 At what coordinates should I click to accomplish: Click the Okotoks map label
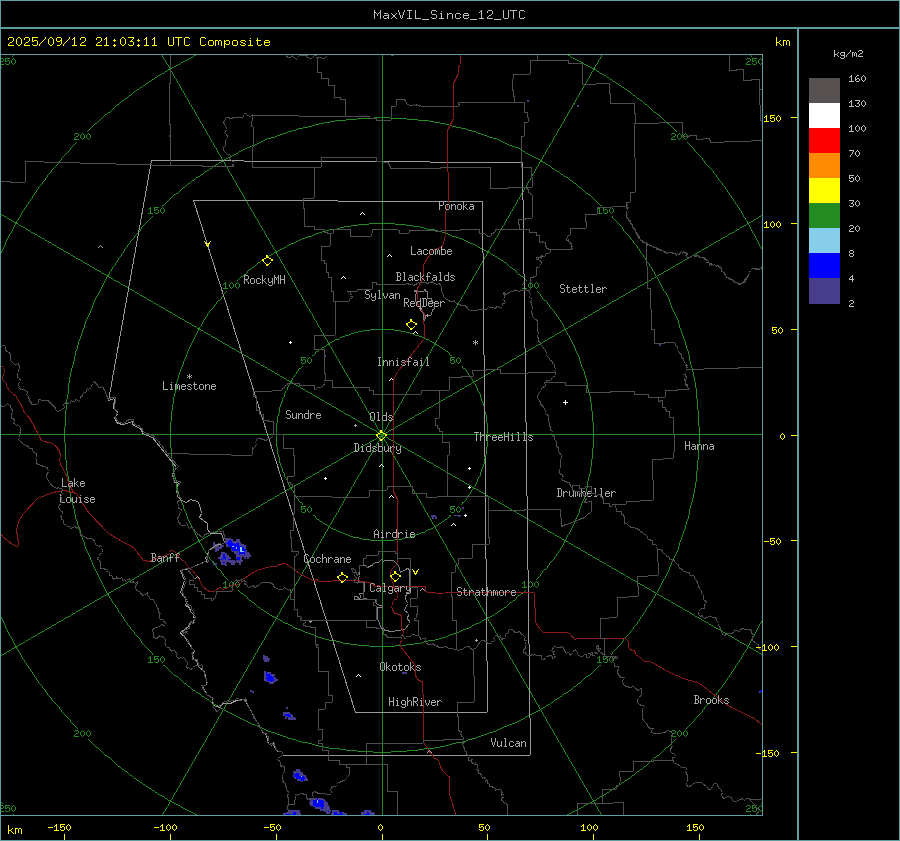click(400, 667)
